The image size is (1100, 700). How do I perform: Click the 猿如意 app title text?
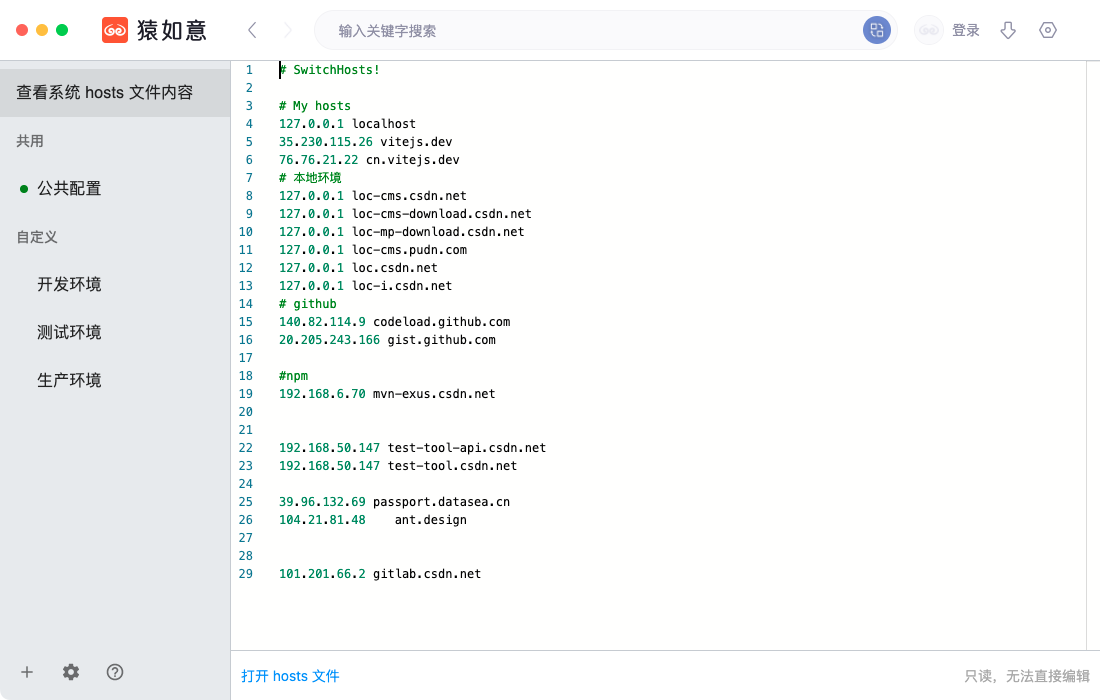172,30
